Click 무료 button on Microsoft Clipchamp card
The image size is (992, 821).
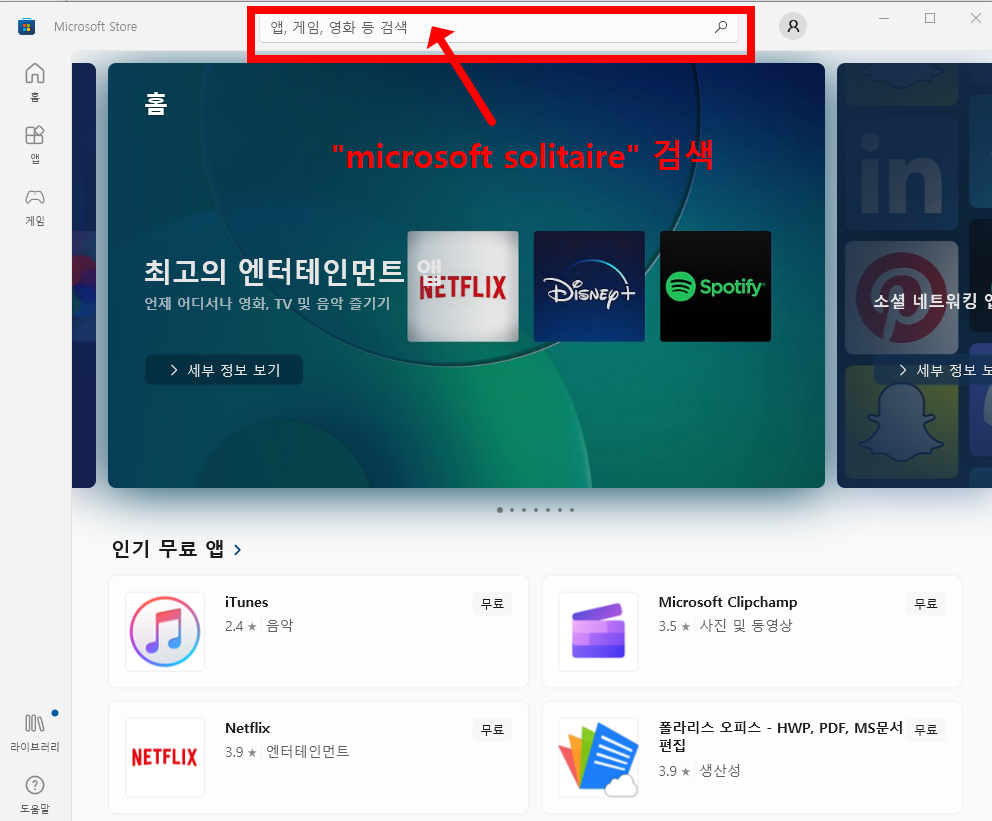(x=926, y=603)
